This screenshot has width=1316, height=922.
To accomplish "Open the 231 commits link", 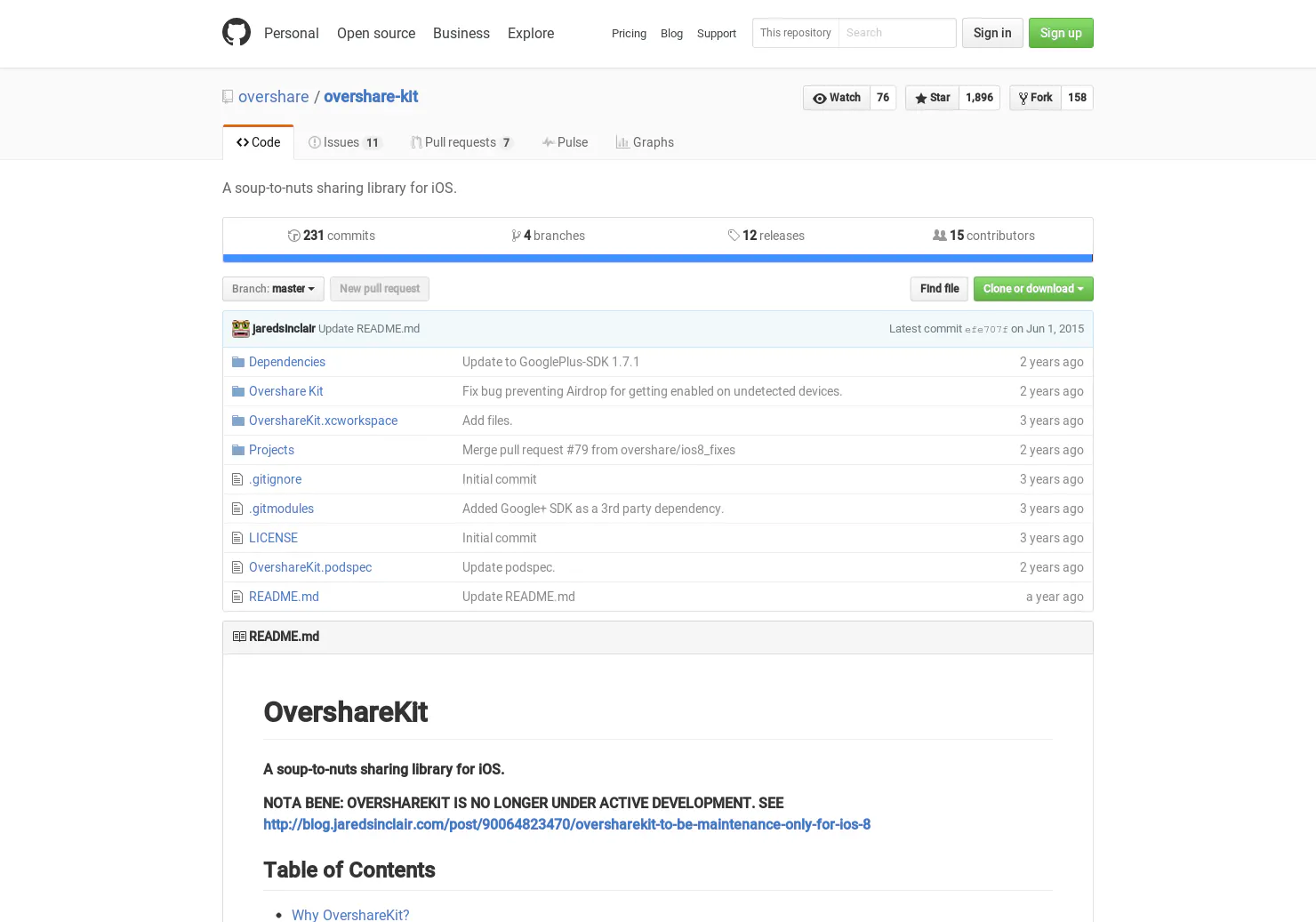I will [x=332, y=236].
